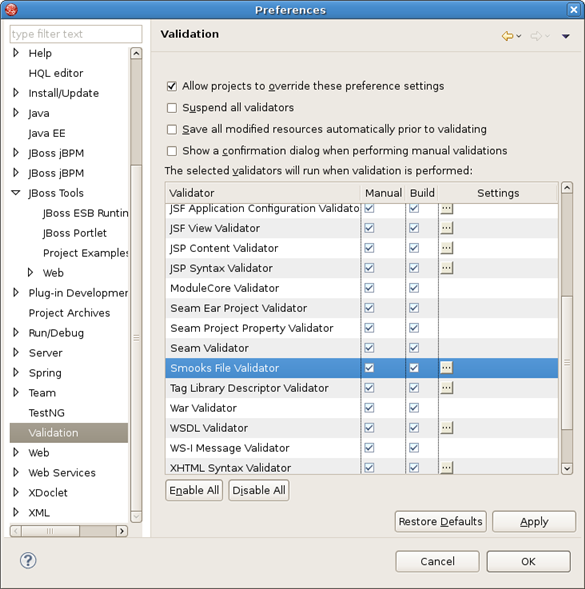Click the validator table's vertical scrollbar thumb
This screenshot has width=585, height=589.
tap(567, 362)
